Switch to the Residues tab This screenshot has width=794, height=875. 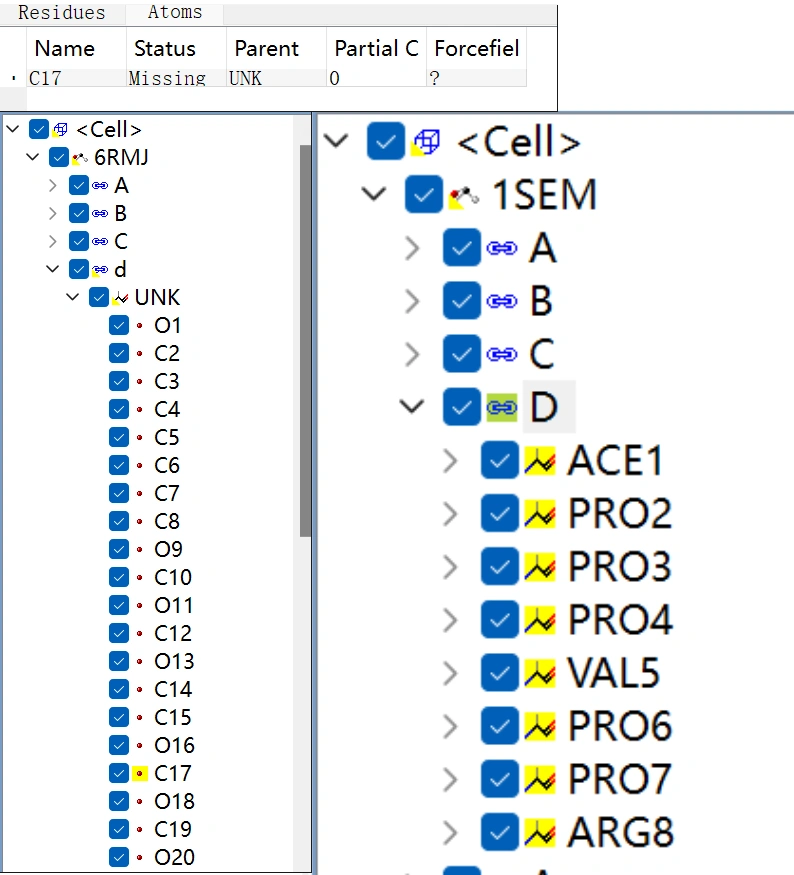point(62,13)
